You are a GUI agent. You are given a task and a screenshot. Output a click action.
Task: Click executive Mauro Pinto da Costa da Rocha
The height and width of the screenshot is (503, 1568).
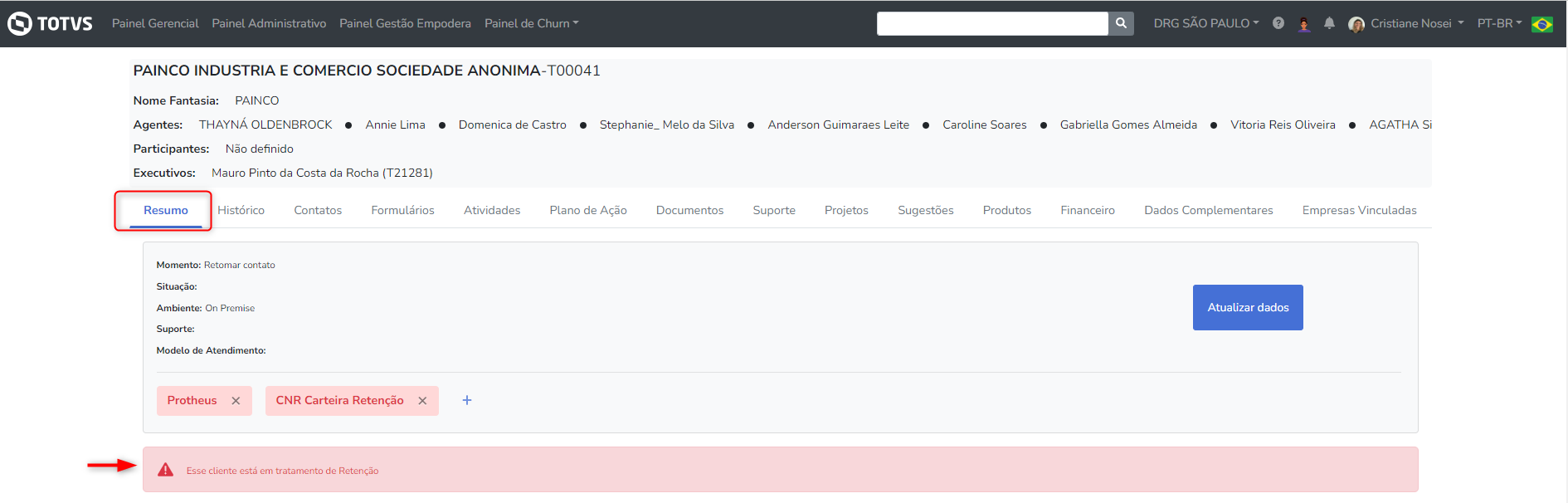click(322, 173)
